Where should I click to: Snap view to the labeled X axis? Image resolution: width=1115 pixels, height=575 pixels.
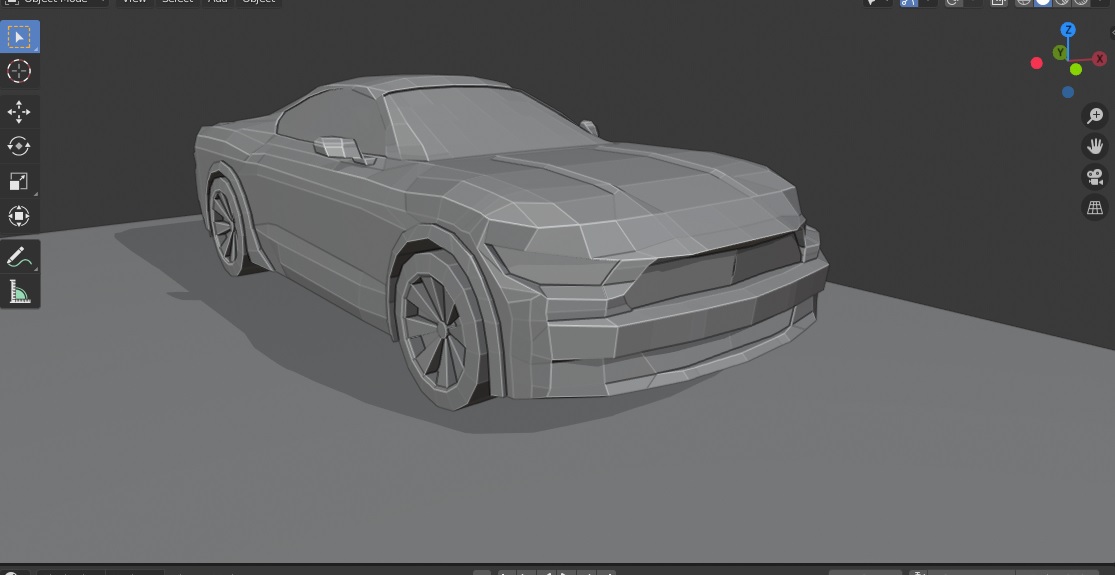1099,59
